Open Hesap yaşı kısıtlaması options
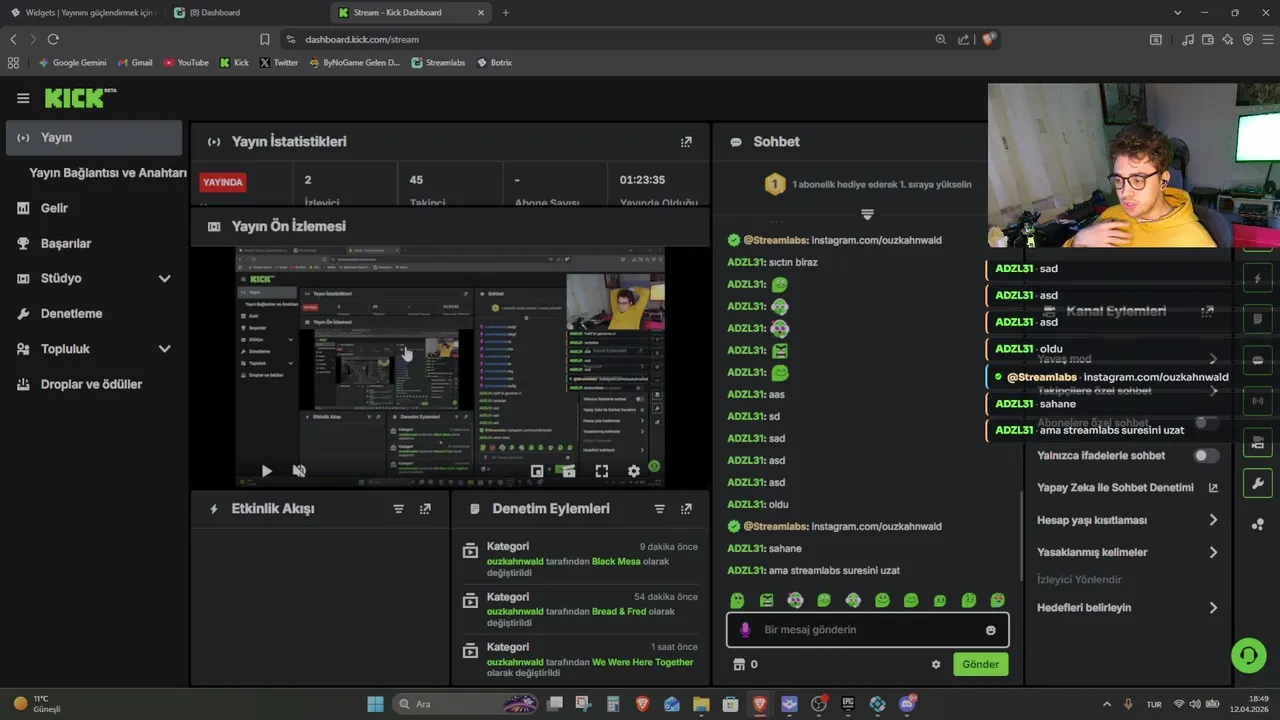1280x720 pixels. 1128,520
